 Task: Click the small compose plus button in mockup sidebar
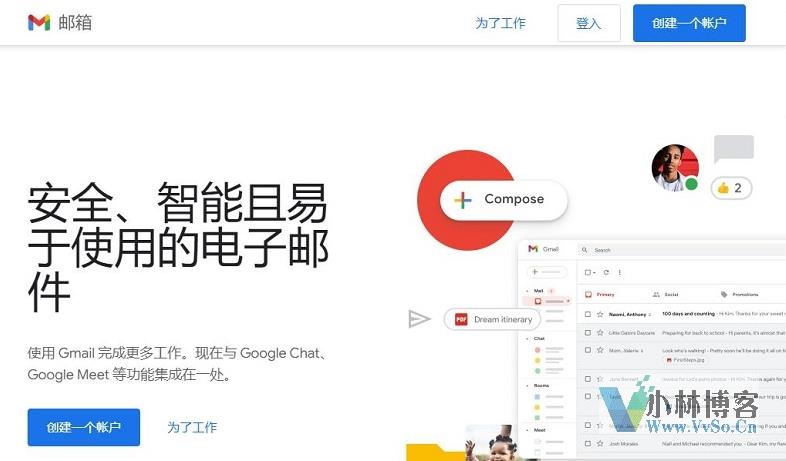(x=546, y=272)
